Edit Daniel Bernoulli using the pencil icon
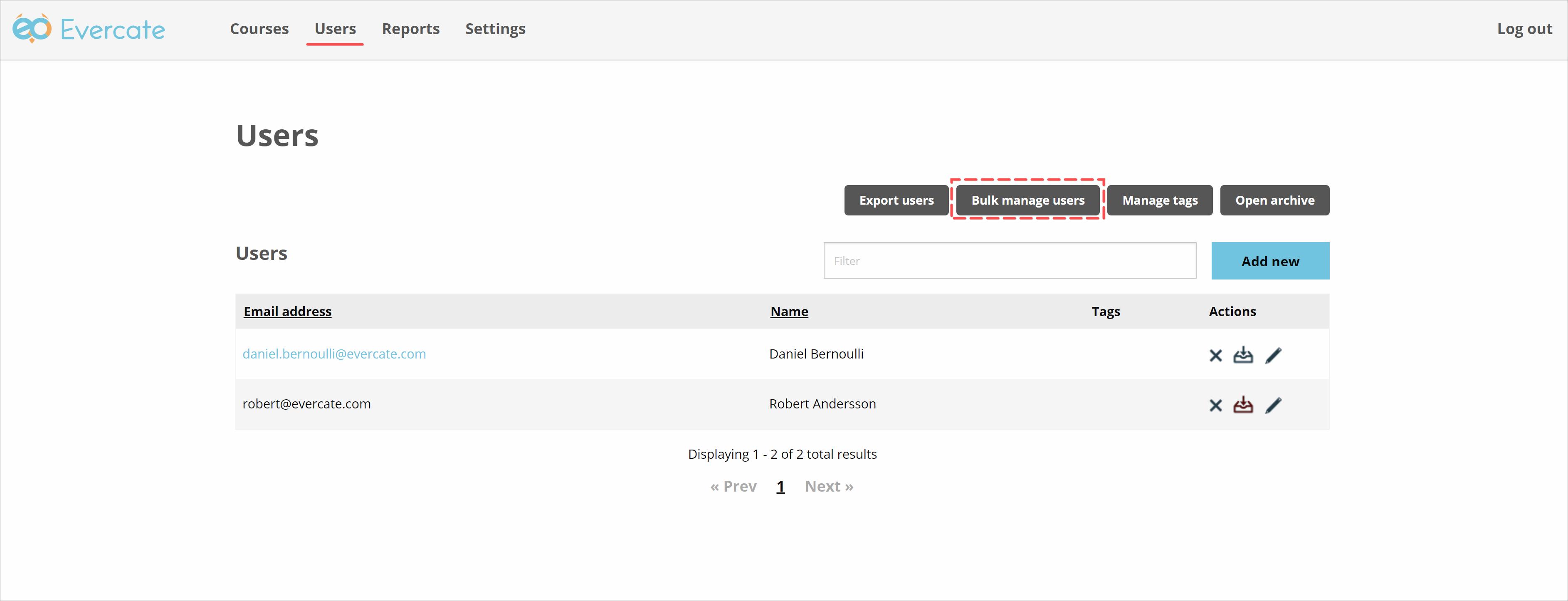The height and width of the screenshot is (601, 1568). click(x=1273, y=355)
